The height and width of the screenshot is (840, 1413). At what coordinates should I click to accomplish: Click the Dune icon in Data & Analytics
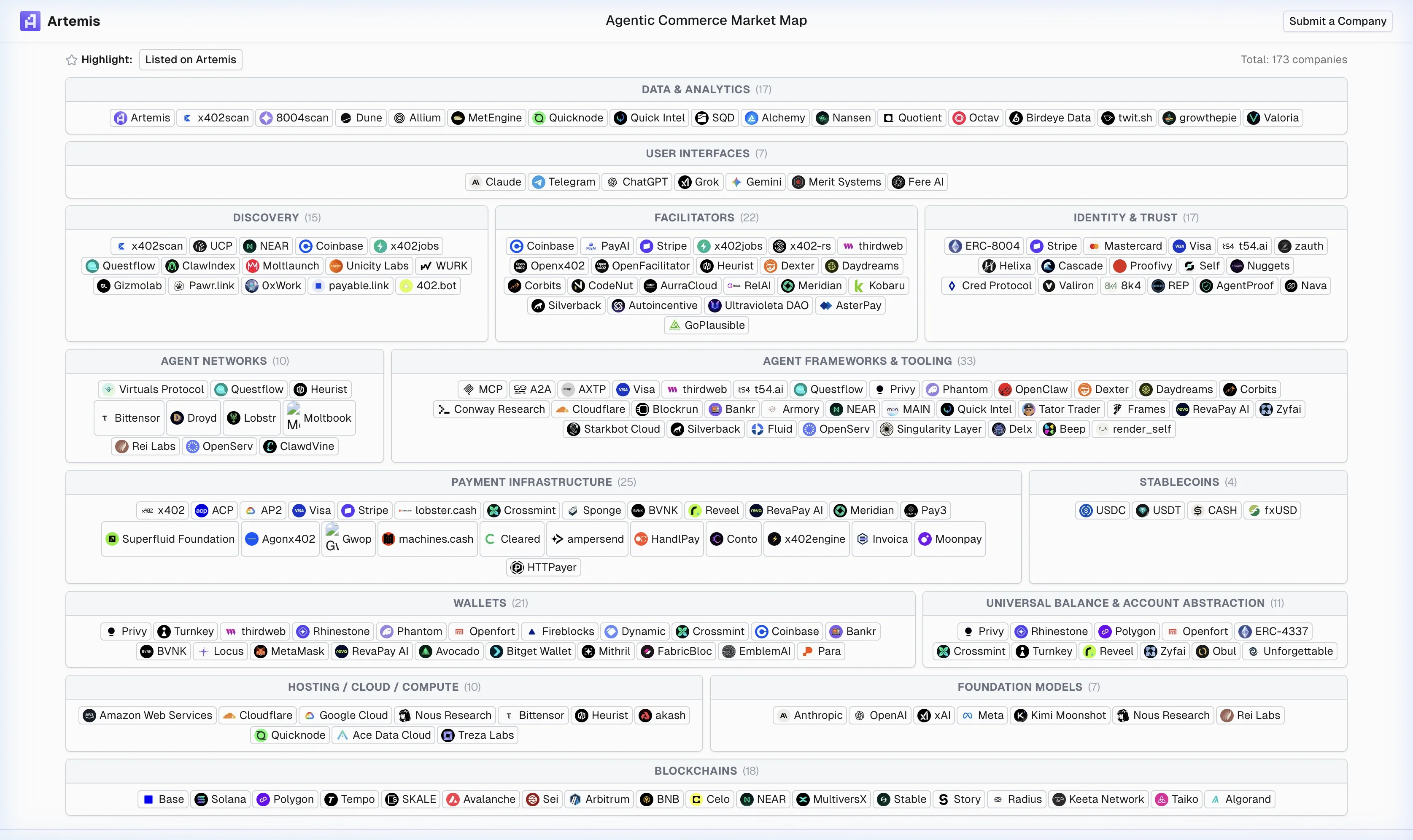tap(346, 118)
